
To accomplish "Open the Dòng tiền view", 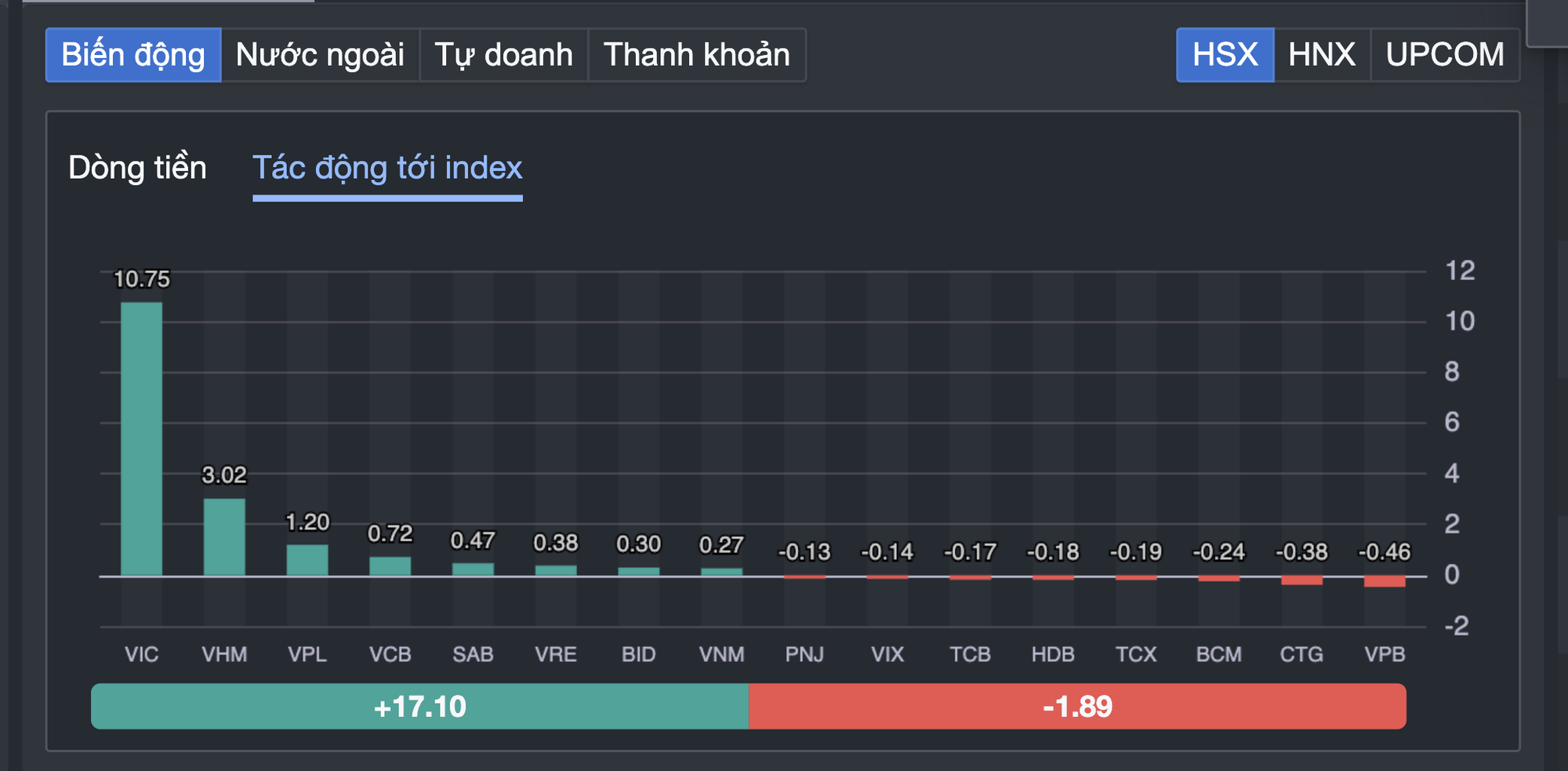I will tap(136, 167).
